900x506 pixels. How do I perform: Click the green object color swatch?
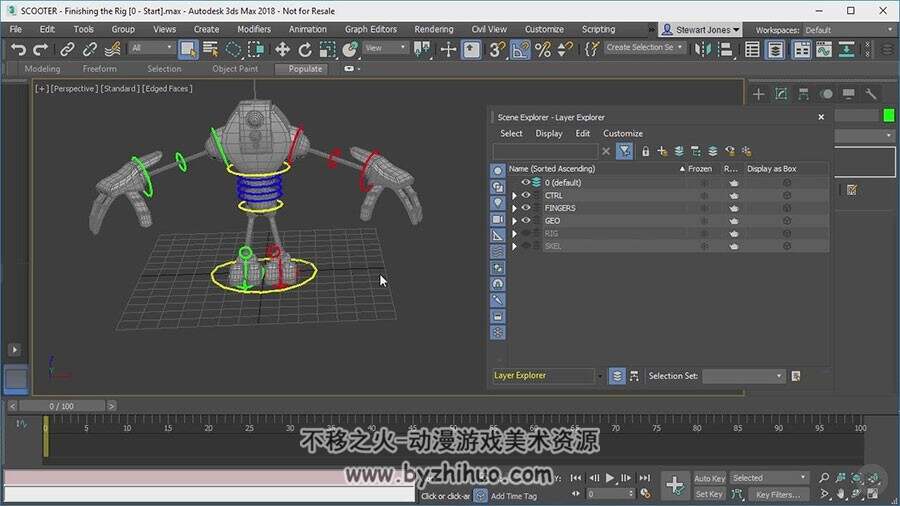889,116
